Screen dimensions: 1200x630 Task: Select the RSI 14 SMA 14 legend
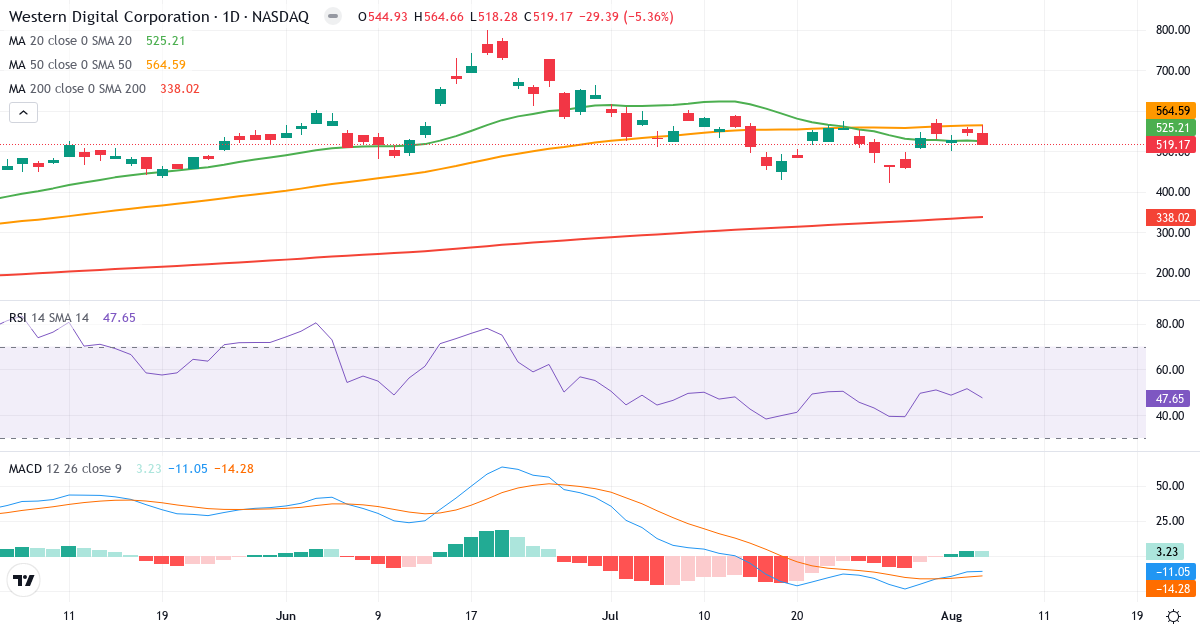49,317
